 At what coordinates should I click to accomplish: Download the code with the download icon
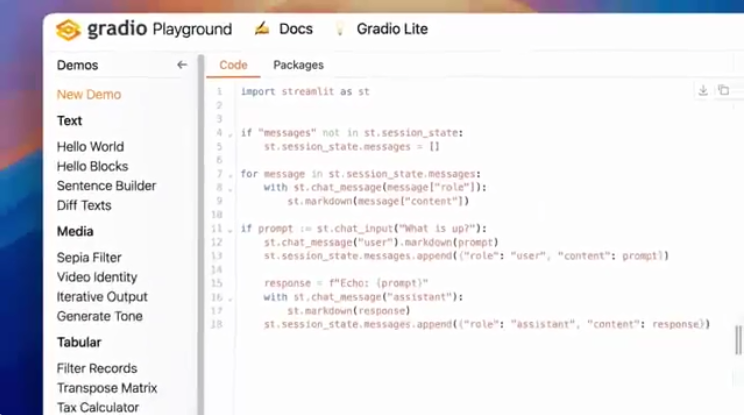click(x=703, y=90)
